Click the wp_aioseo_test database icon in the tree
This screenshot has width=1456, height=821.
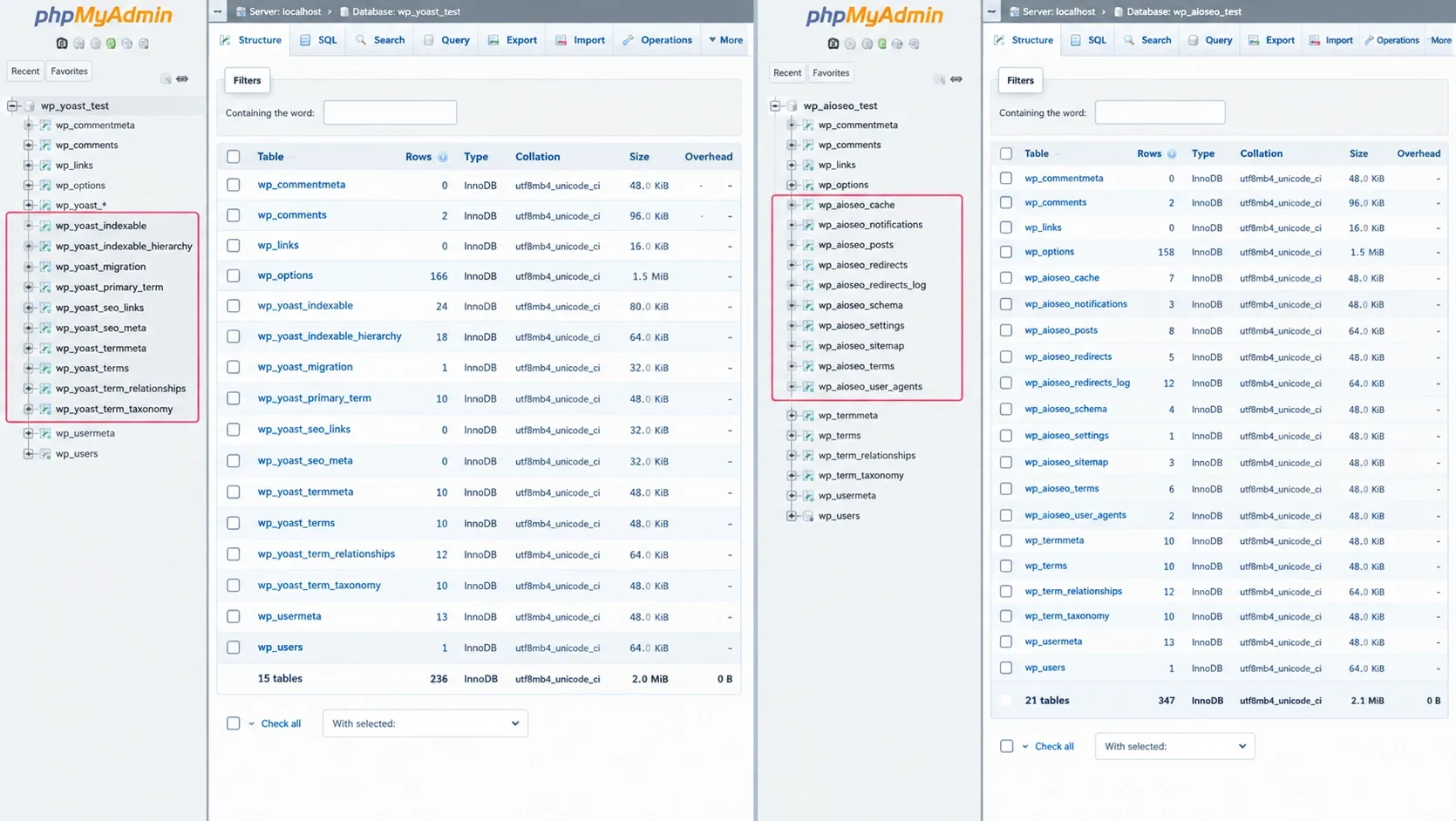792,105
